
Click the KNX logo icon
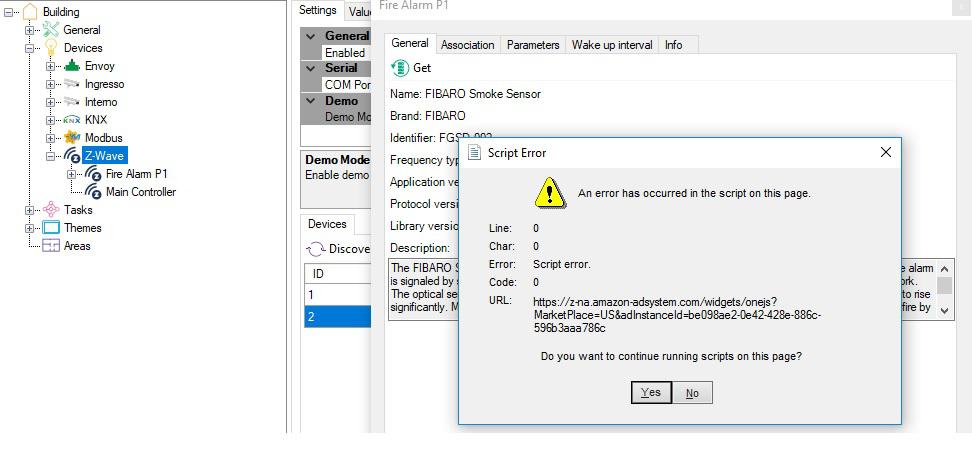(x=71, y=120)
